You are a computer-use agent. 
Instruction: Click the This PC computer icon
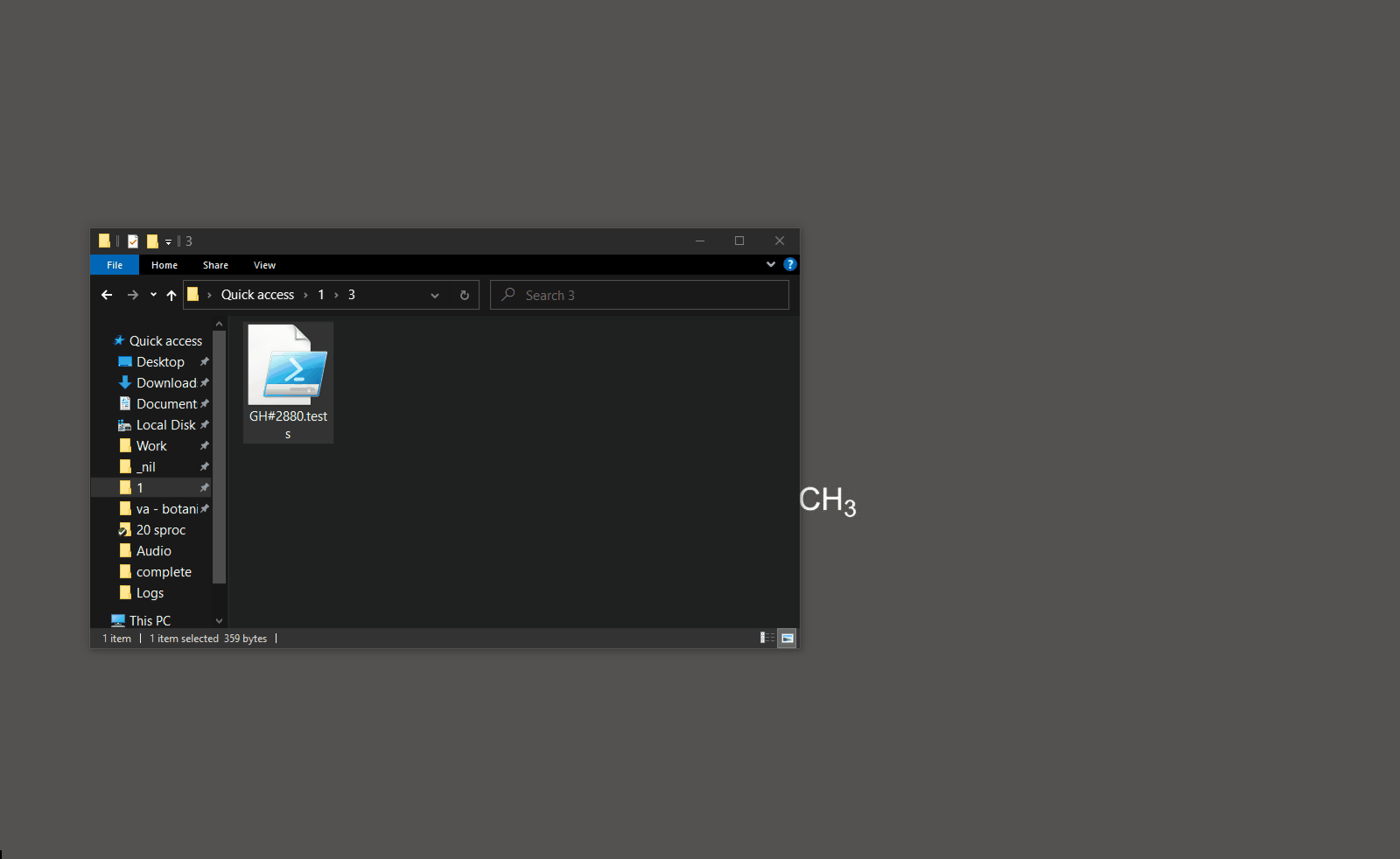tap(118, 620)
